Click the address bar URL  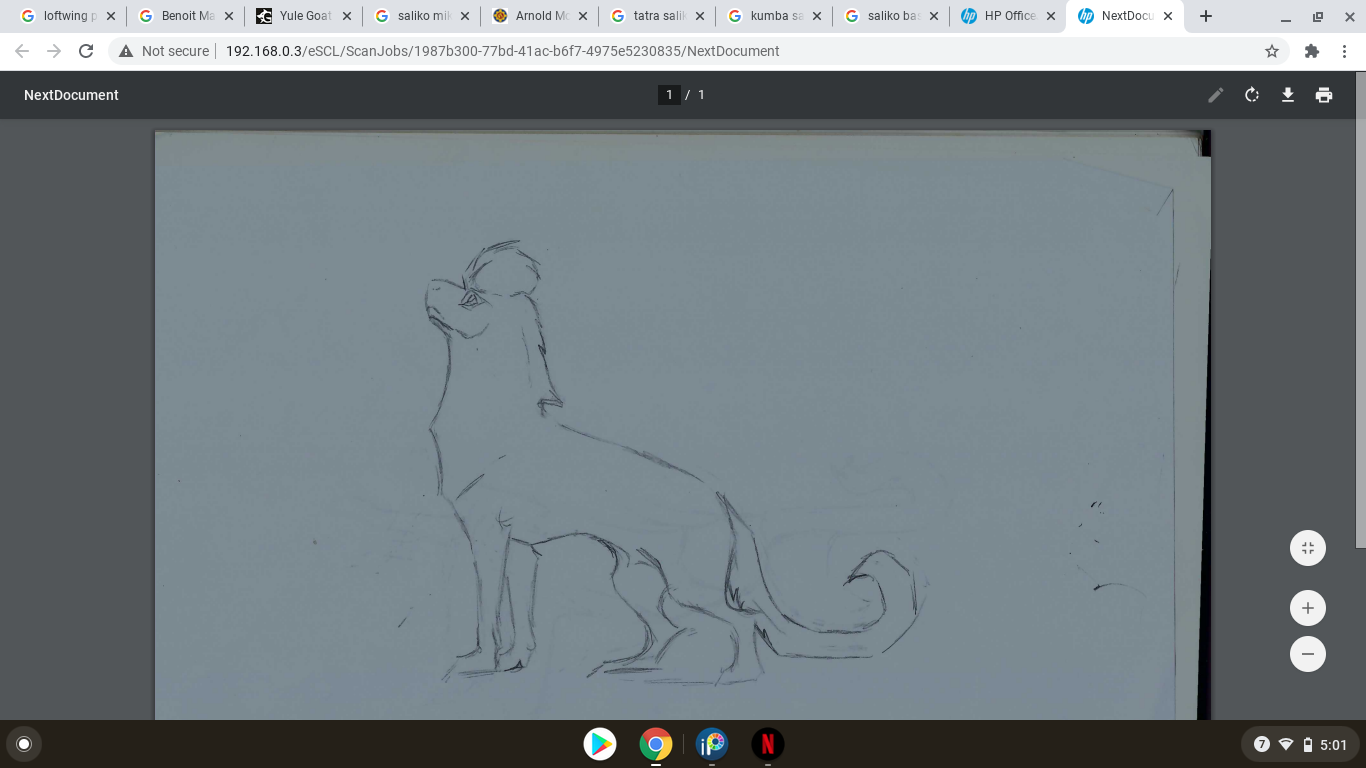[502, 51]
